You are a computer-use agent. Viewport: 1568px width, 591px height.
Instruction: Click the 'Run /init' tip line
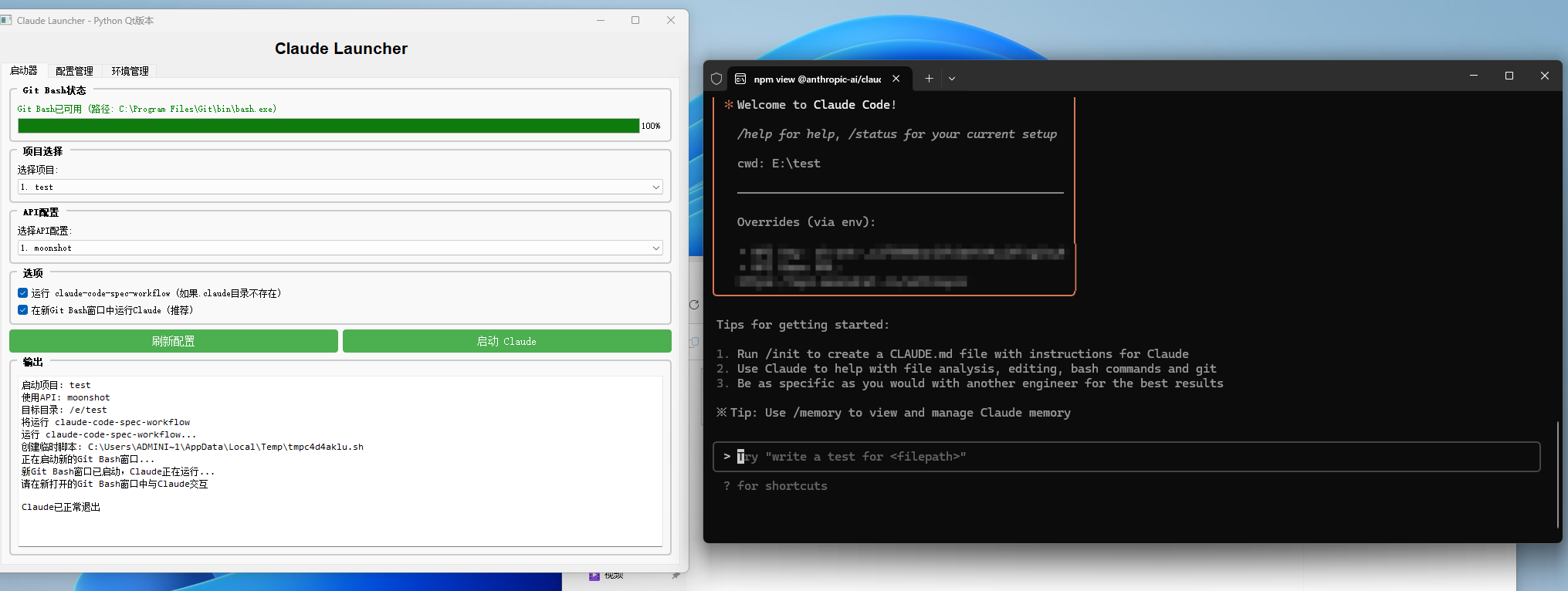953,354
